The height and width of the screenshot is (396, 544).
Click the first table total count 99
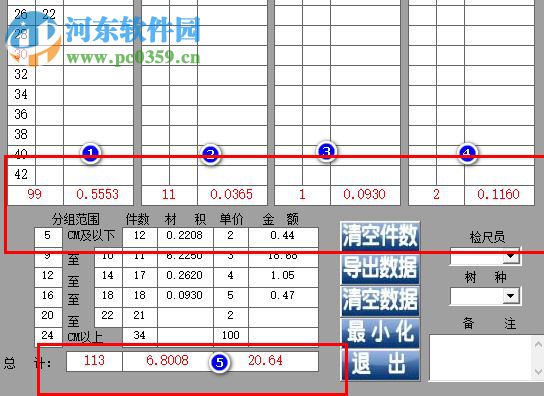pos(35,195)
